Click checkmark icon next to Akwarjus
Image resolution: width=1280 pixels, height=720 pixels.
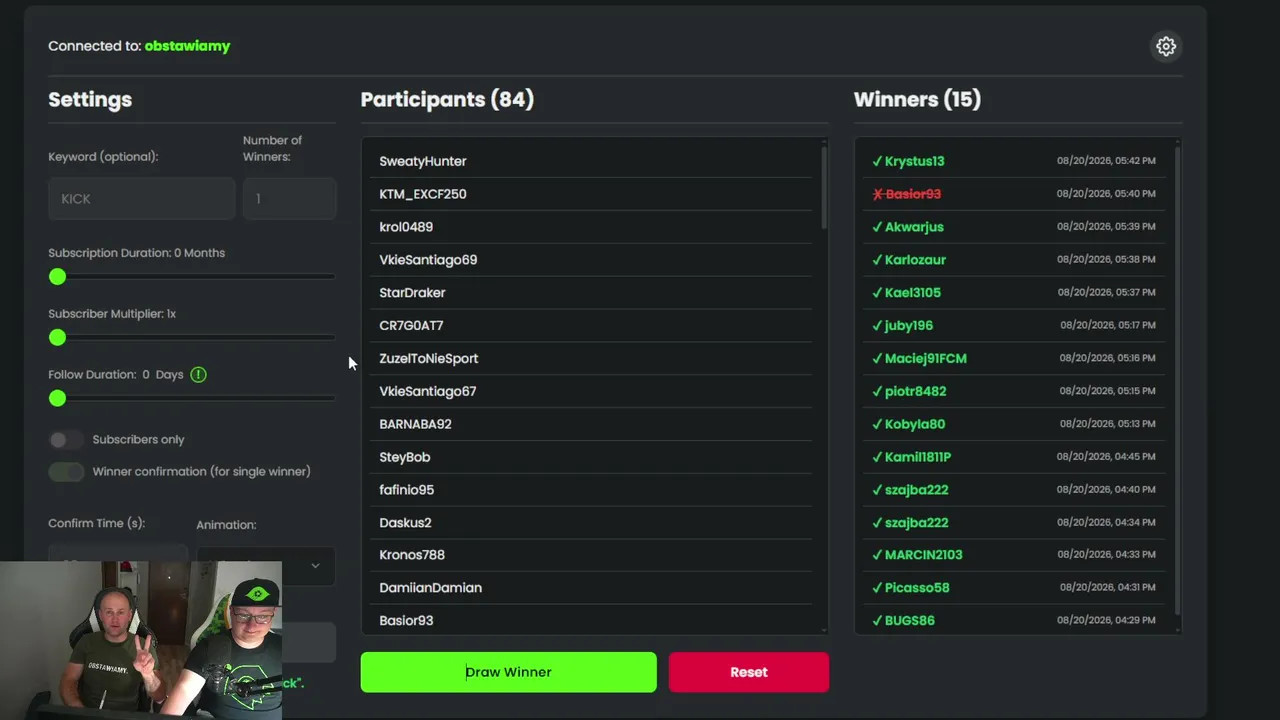877,227
